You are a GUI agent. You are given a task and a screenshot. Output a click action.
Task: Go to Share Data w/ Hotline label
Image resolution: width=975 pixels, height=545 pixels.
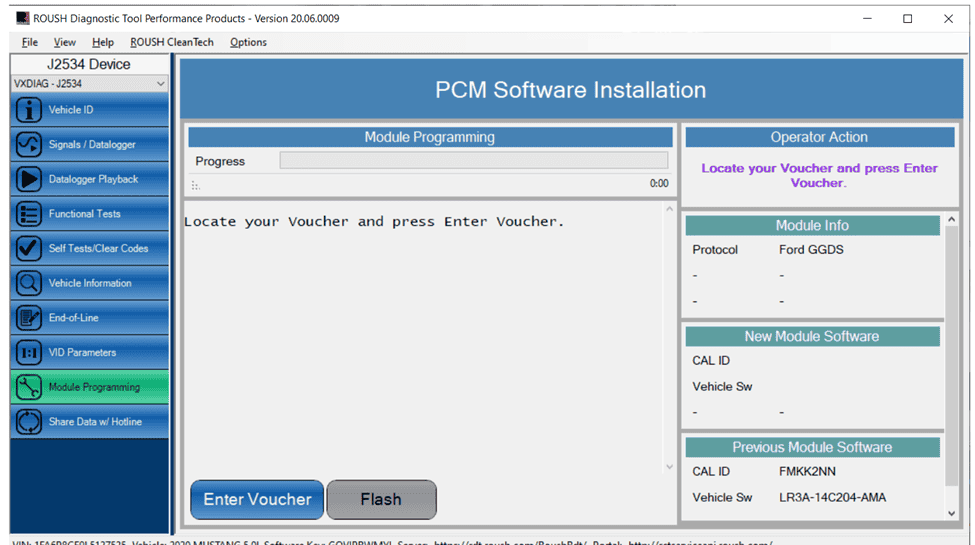[x=95, y=422]
